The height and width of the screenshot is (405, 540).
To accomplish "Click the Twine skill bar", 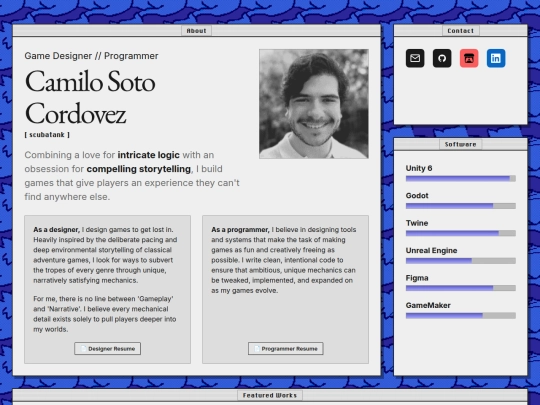I will [461, 233].
